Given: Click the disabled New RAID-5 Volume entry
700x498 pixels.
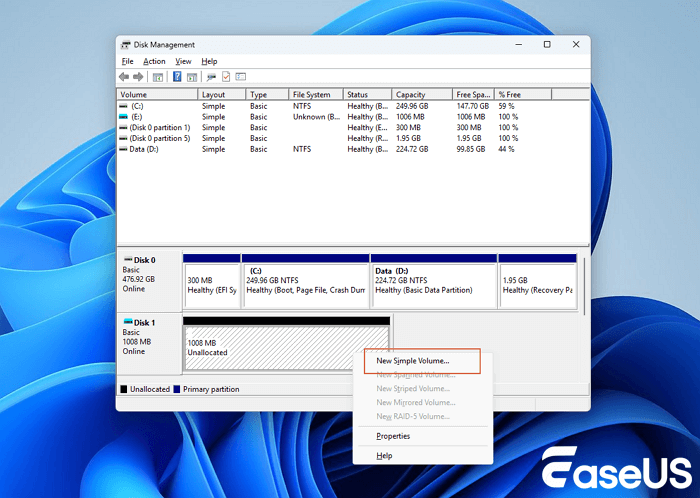Looking at the screenshot, I should tap(422, 416).
